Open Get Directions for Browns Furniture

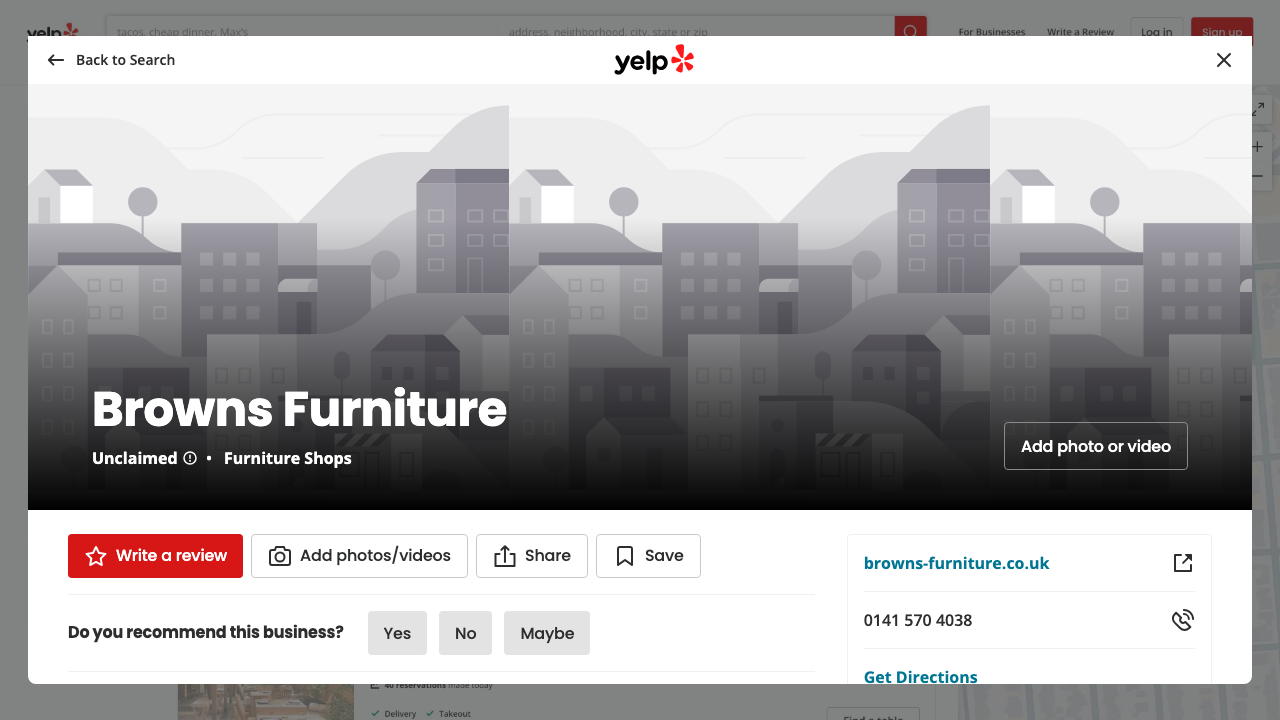point(920,677)
